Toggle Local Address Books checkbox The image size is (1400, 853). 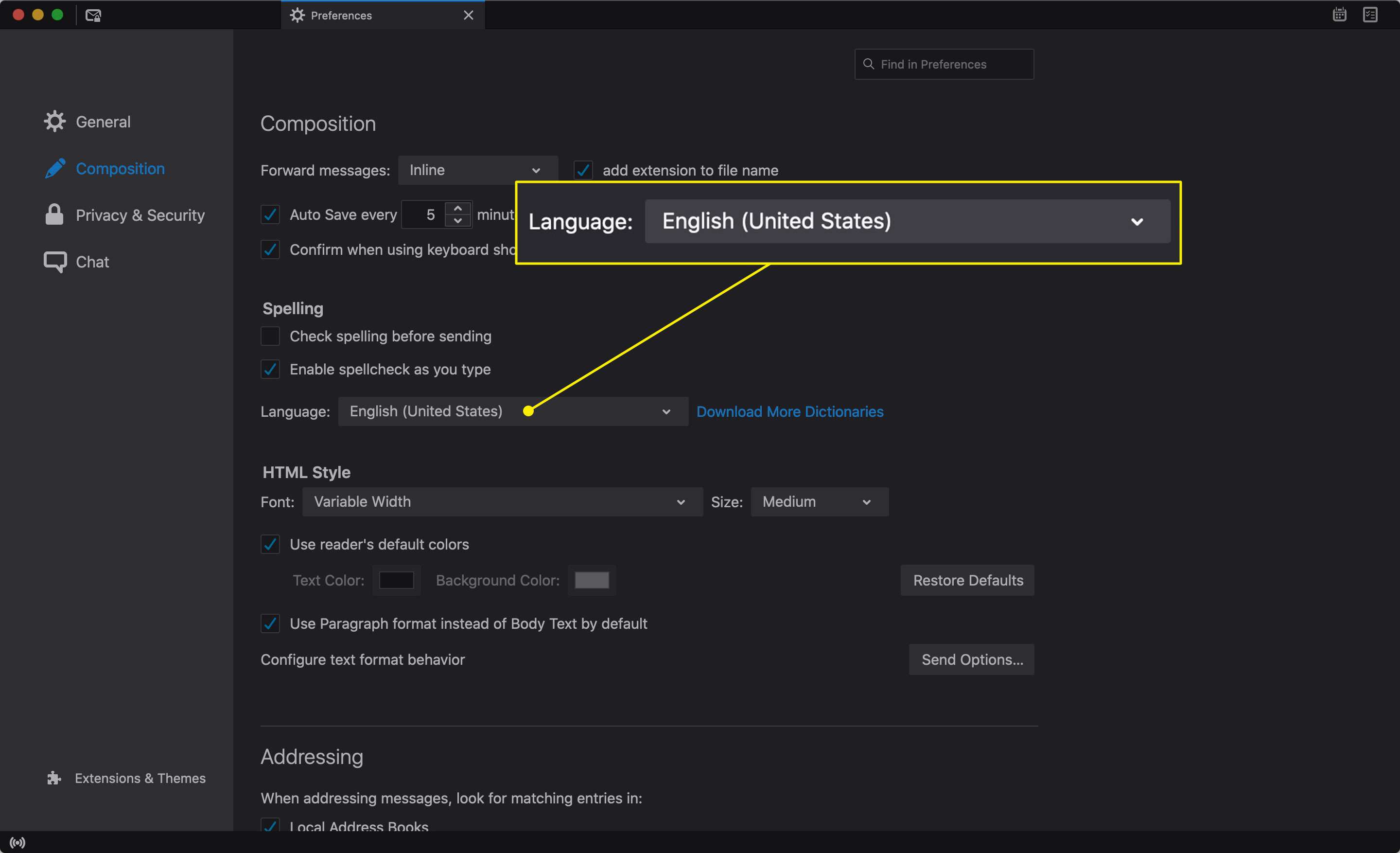click(x=270, y=825)
